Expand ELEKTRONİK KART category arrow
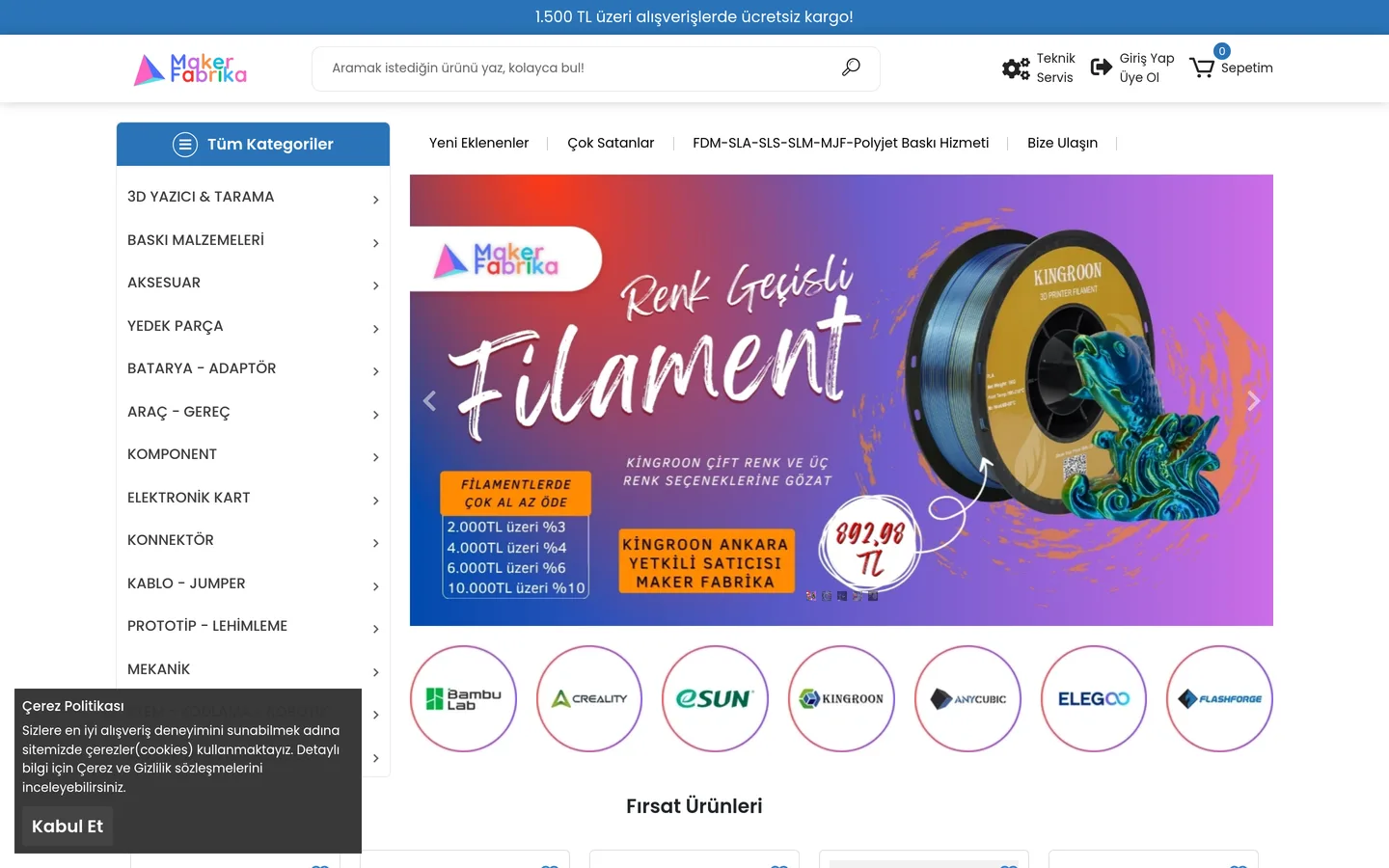Screen dimensions: 1389x868 tap(376, 501)
